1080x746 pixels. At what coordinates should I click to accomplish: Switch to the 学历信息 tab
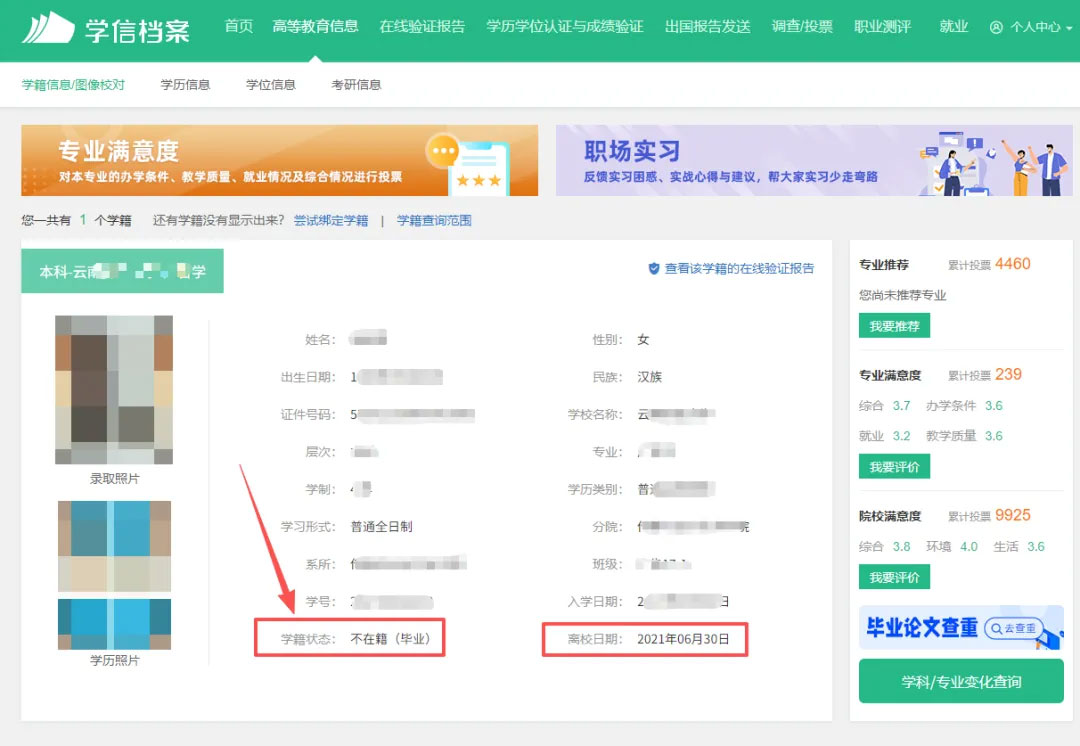click(x=185, y=85)
